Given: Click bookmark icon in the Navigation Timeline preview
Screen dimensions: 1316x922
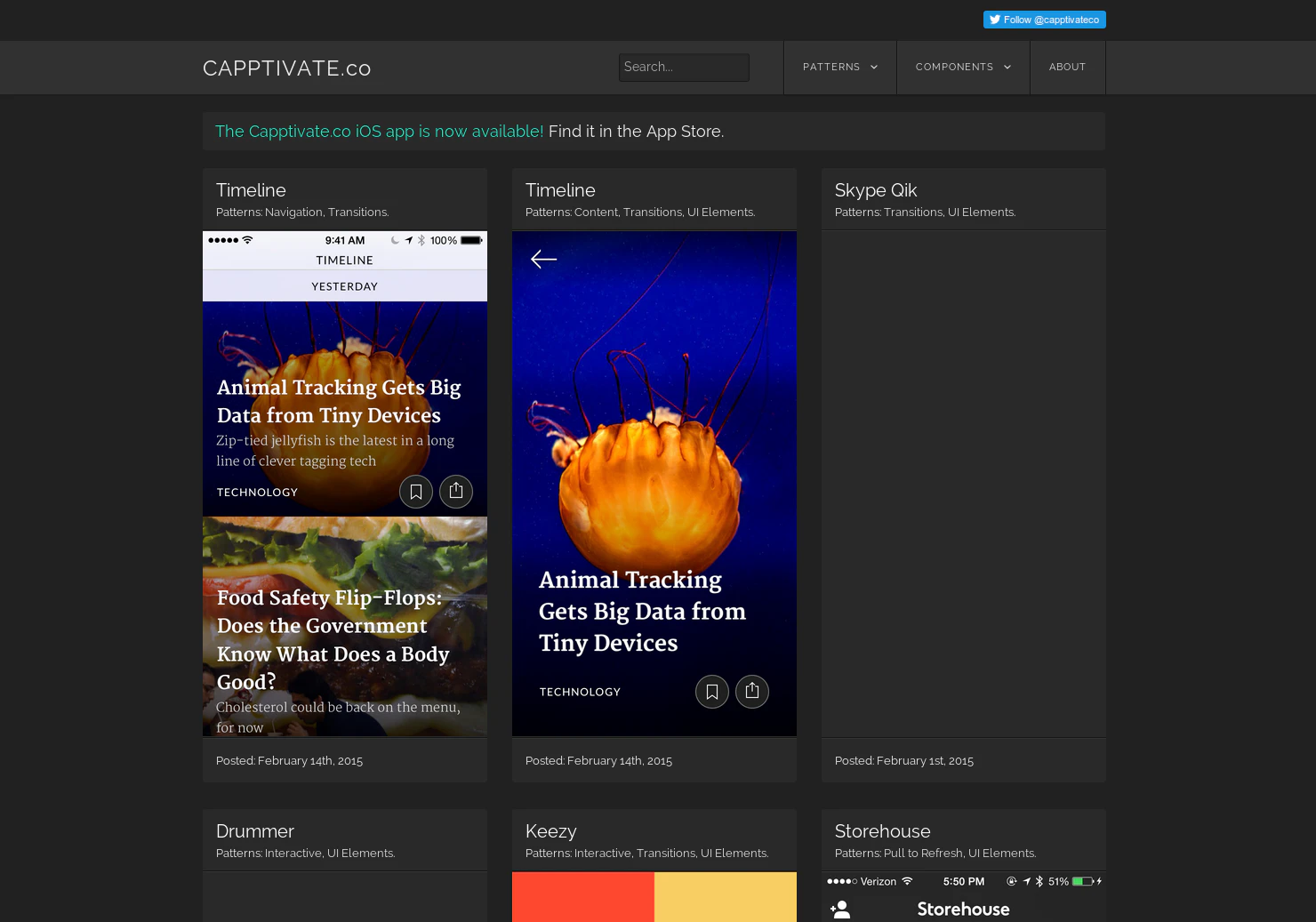Looking at the screenshot, I should pyautogui.click(x=416, y=492).
